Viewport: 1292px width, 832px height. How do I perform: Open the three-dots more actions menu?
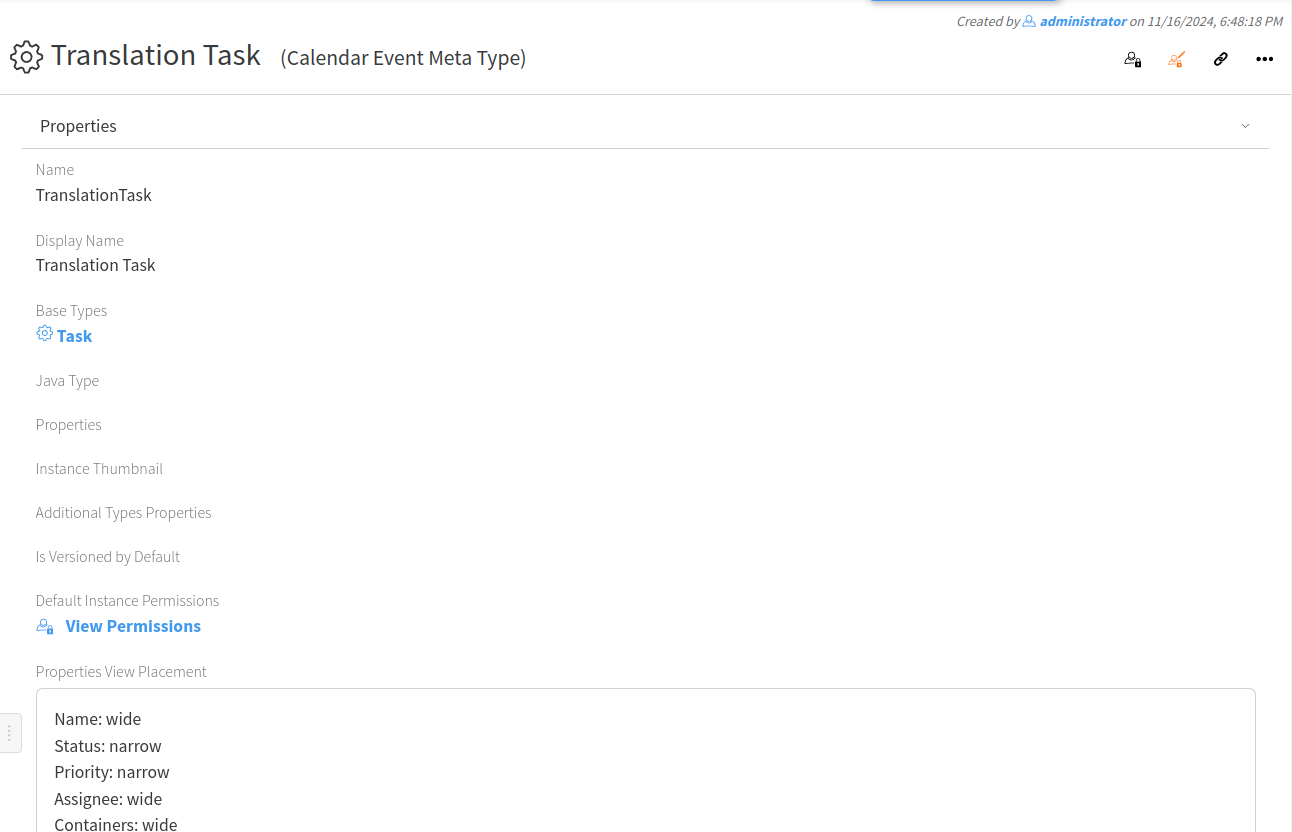tap(1264, 59)
